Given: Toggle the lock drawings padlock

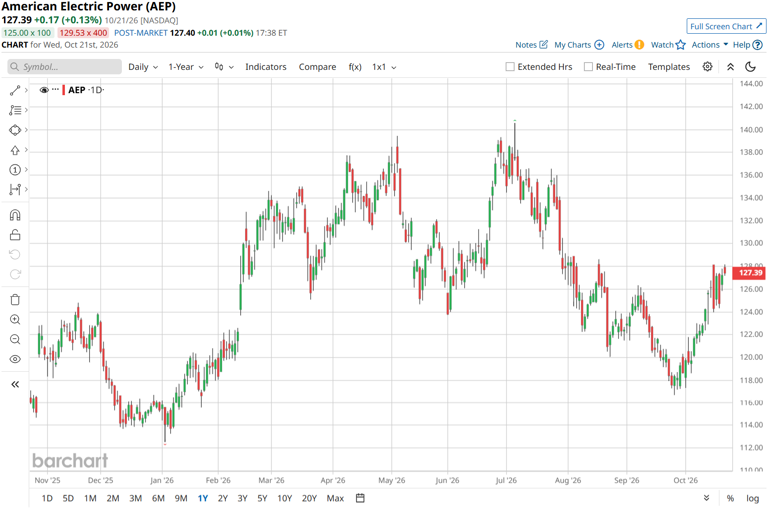Looking at the screenshot, I should coord(15,235).
